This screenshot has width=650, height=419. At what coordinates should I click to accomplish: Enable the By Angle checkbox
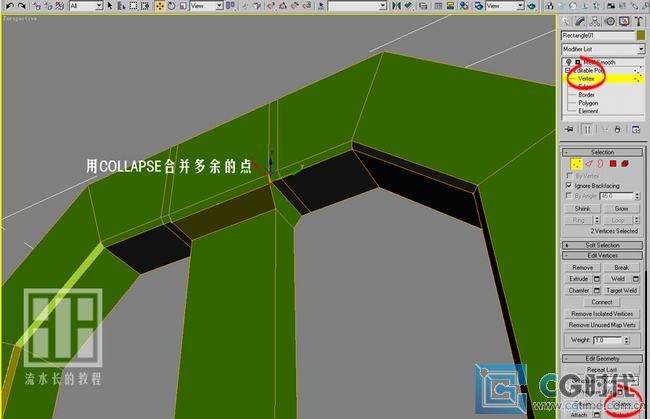click(569, 196)
